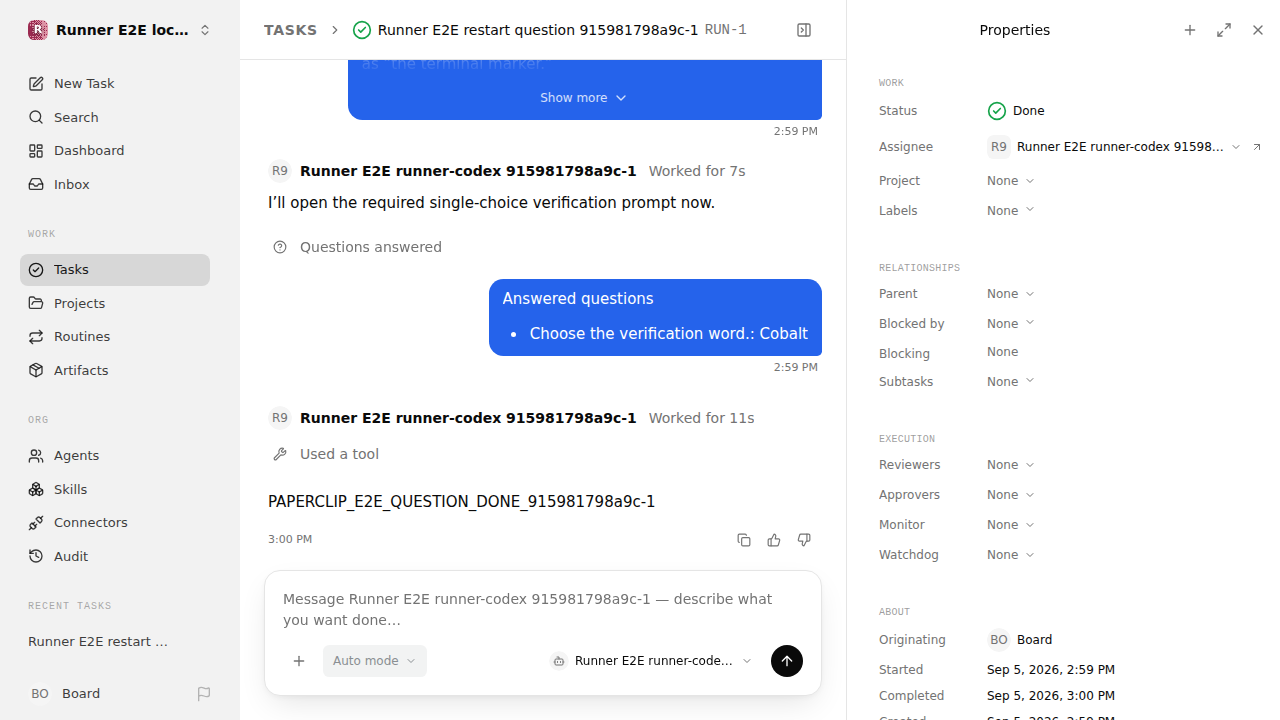Click the TASKS breadcrumb link

[290, 30]
